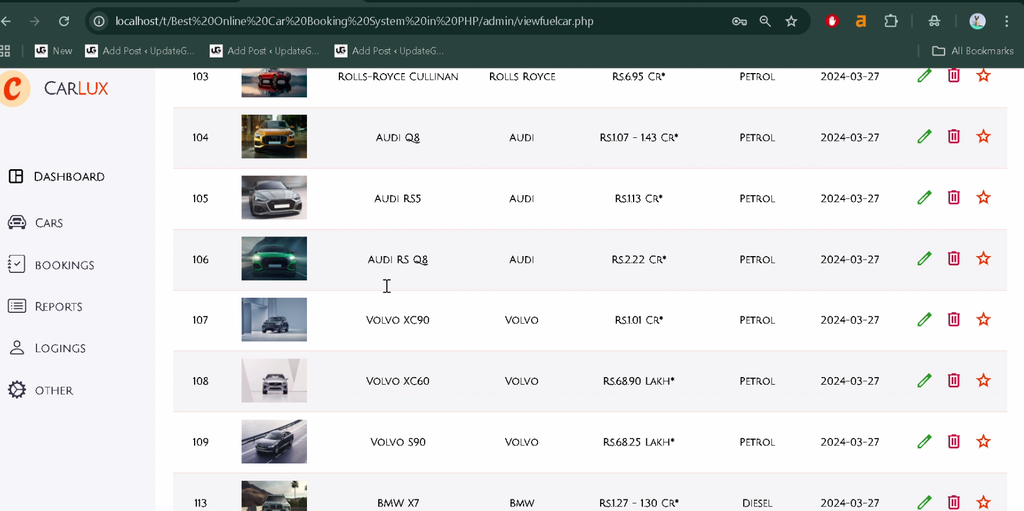This screenshot has height=511, width=1024.
Task: Delete the Audi Q8 entry
Action: point(953,136)
